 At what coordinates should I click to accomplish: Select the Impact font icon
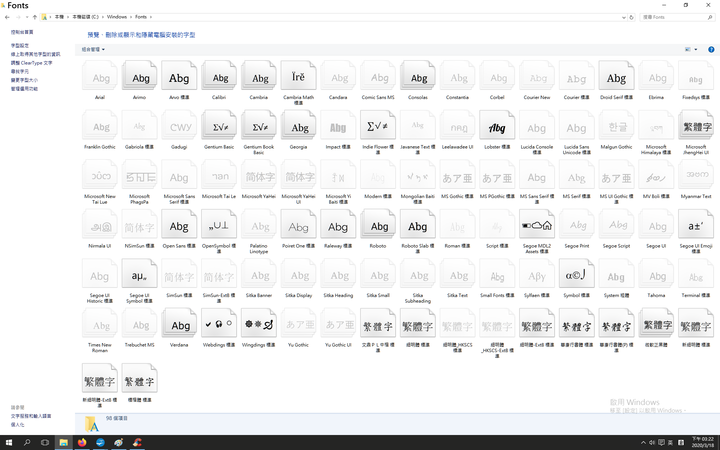tap(338, 125)
